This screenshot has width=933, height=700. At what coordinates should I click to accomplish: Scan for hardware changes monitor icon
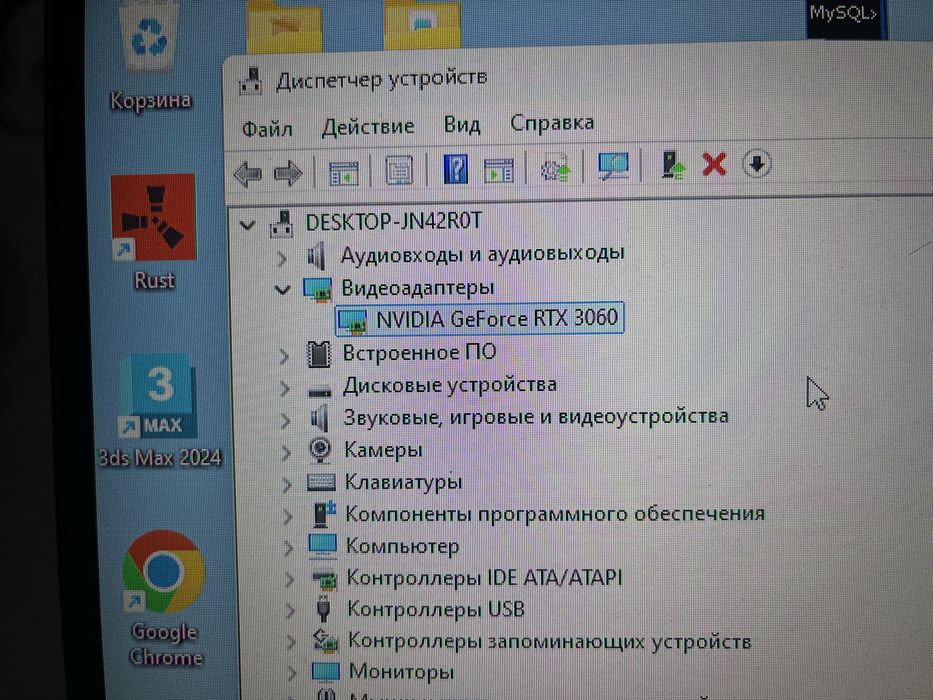pos(613,166)
